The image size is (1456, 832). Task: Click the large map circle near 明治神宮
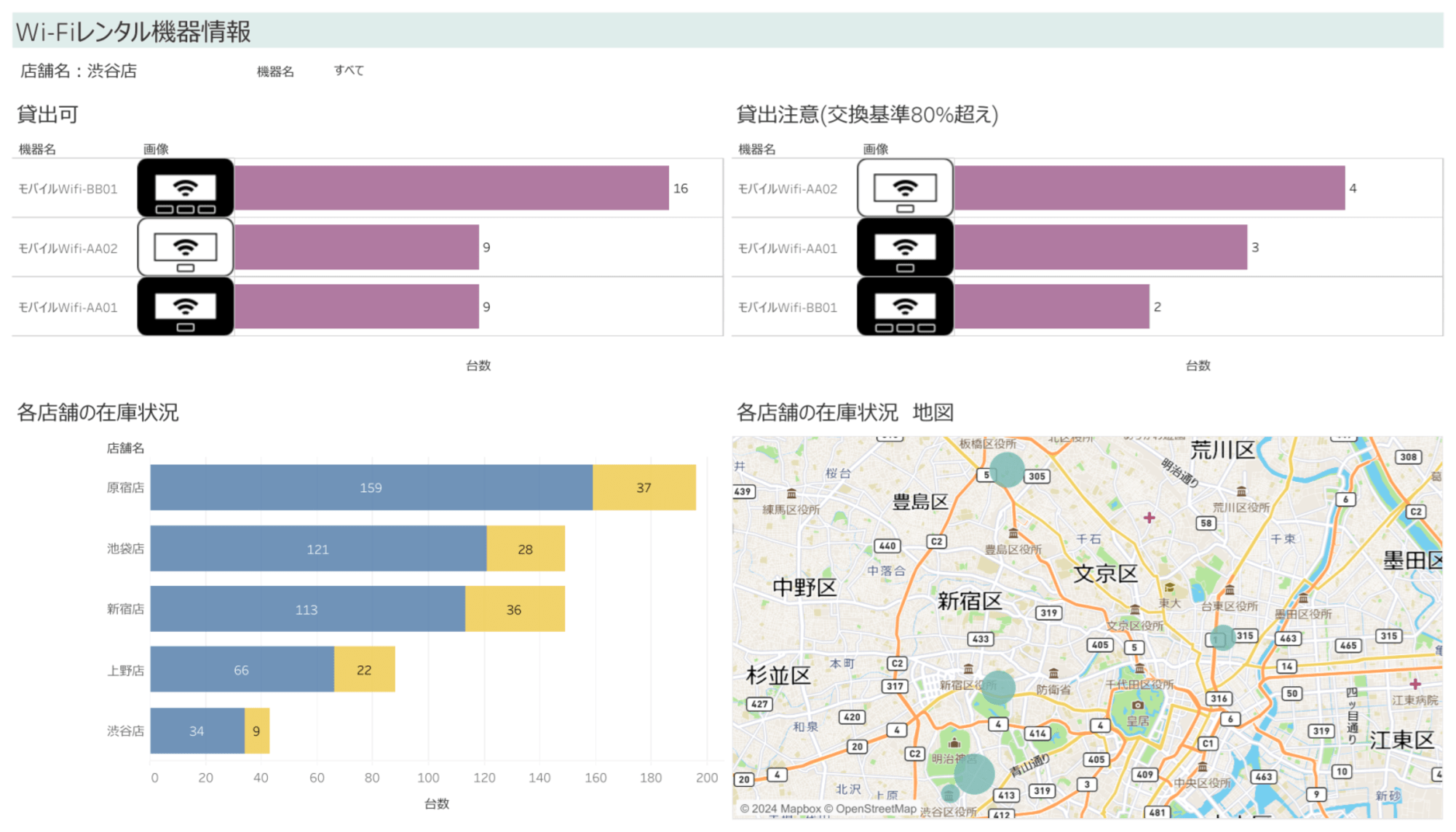974,774
